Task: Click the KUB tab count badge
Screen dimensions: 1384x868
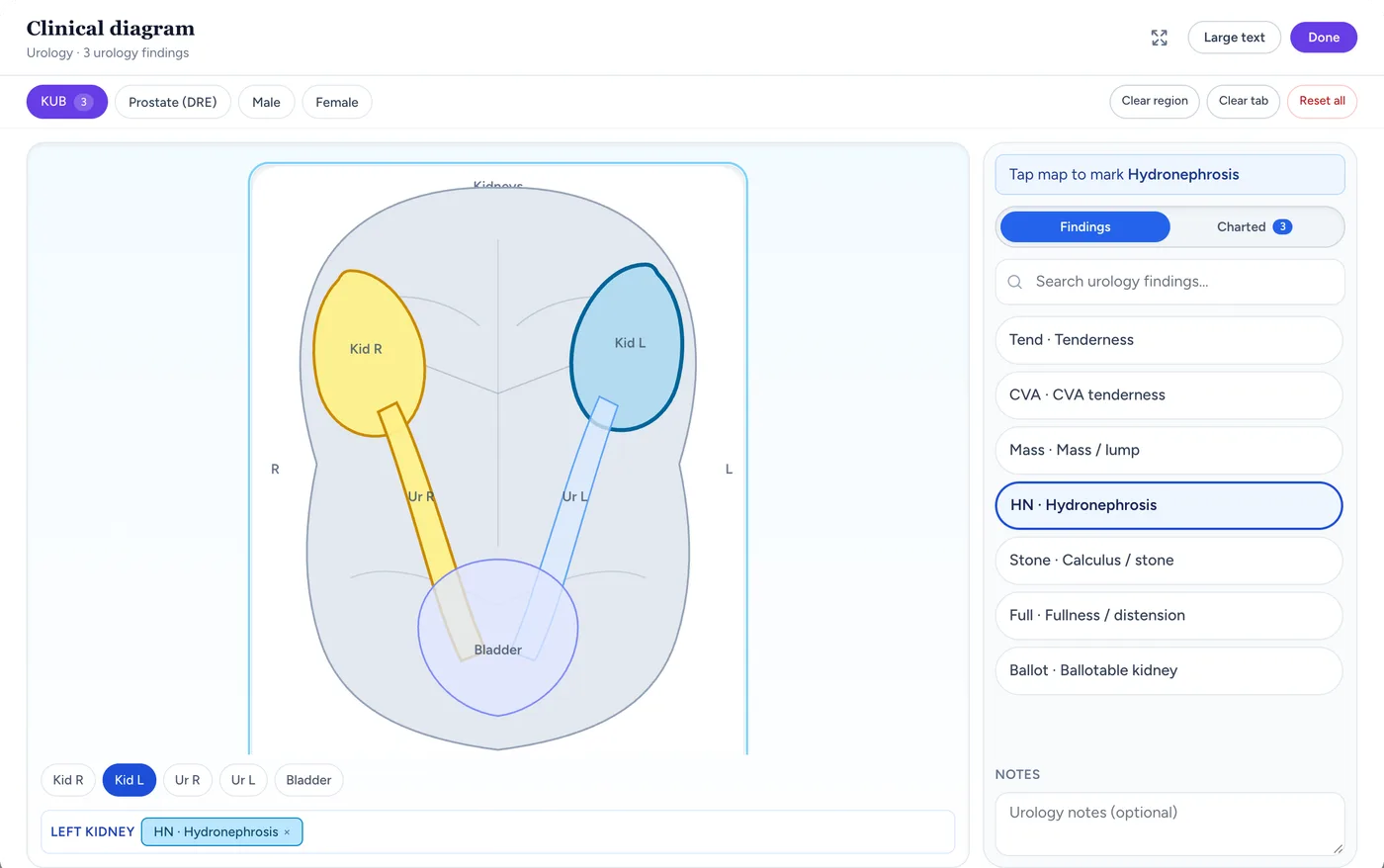Action: point(84,102)
